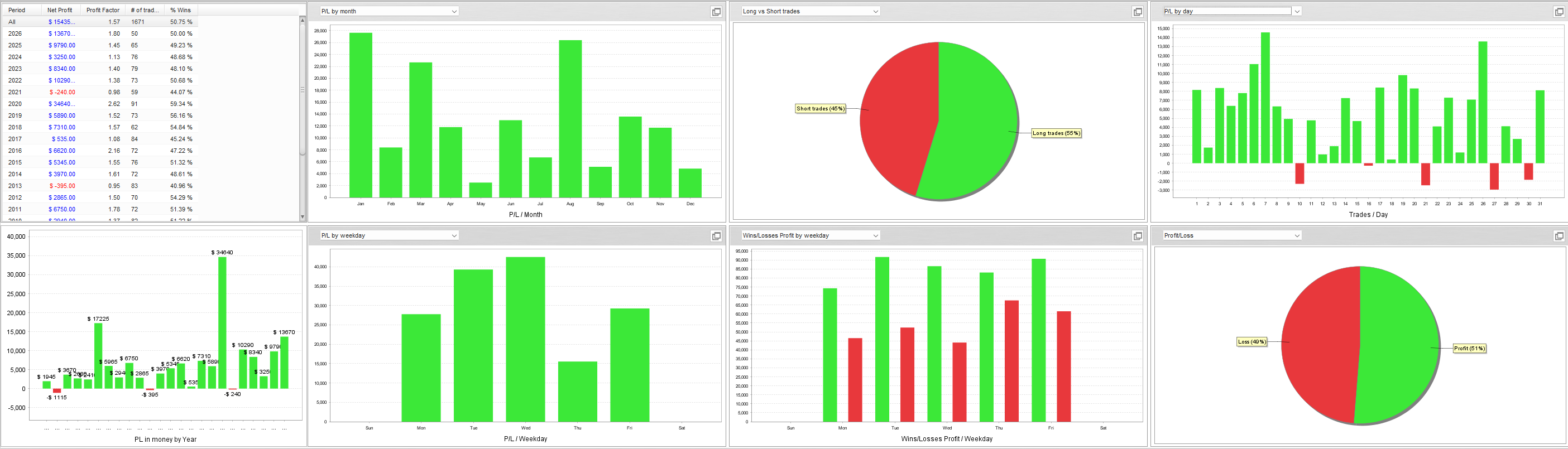Click the period table scrollbar up arrow
1568x449 pixels.
click(x=303, y=20)
